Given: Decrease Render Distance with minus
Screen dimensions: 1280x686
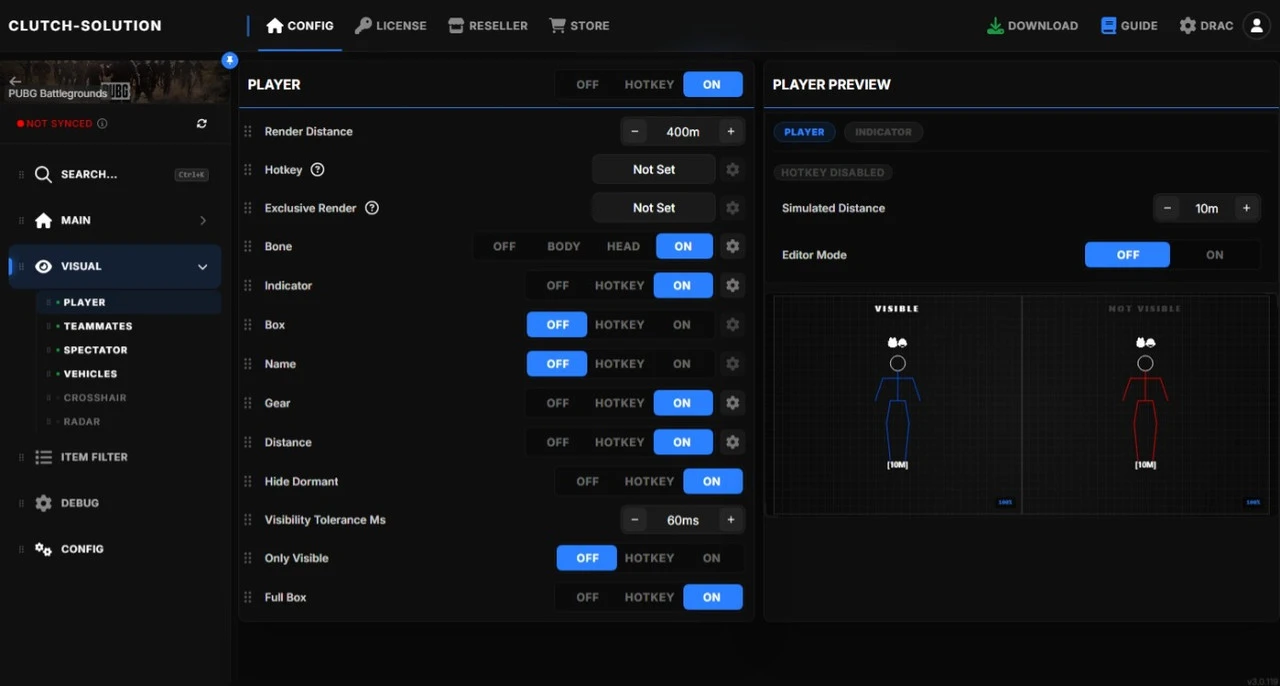Looking at the screenshot, I should click(634, 132).
